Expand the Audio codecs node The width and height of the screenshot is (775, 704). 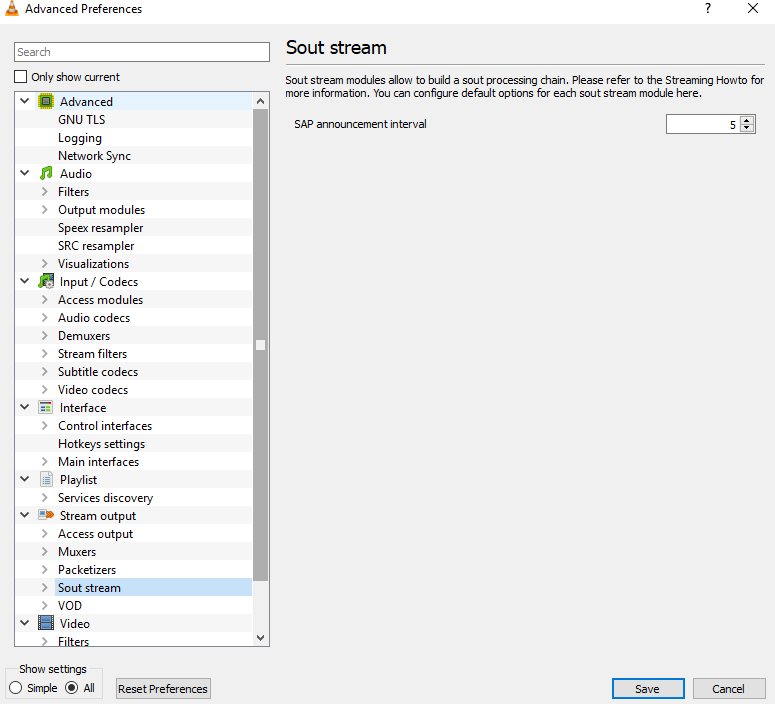pos(44,317)
